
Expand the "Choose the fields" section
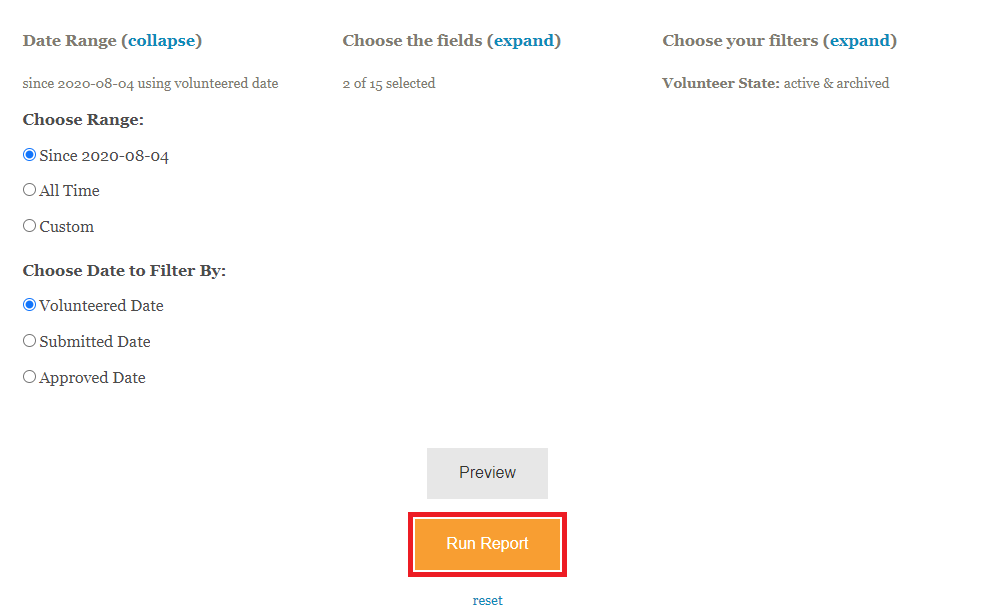(x=524, y=41)
